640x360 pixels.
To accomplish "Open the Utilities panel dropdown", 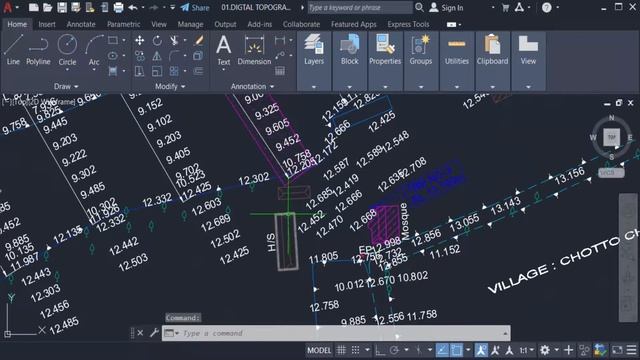I will (457, 87).
